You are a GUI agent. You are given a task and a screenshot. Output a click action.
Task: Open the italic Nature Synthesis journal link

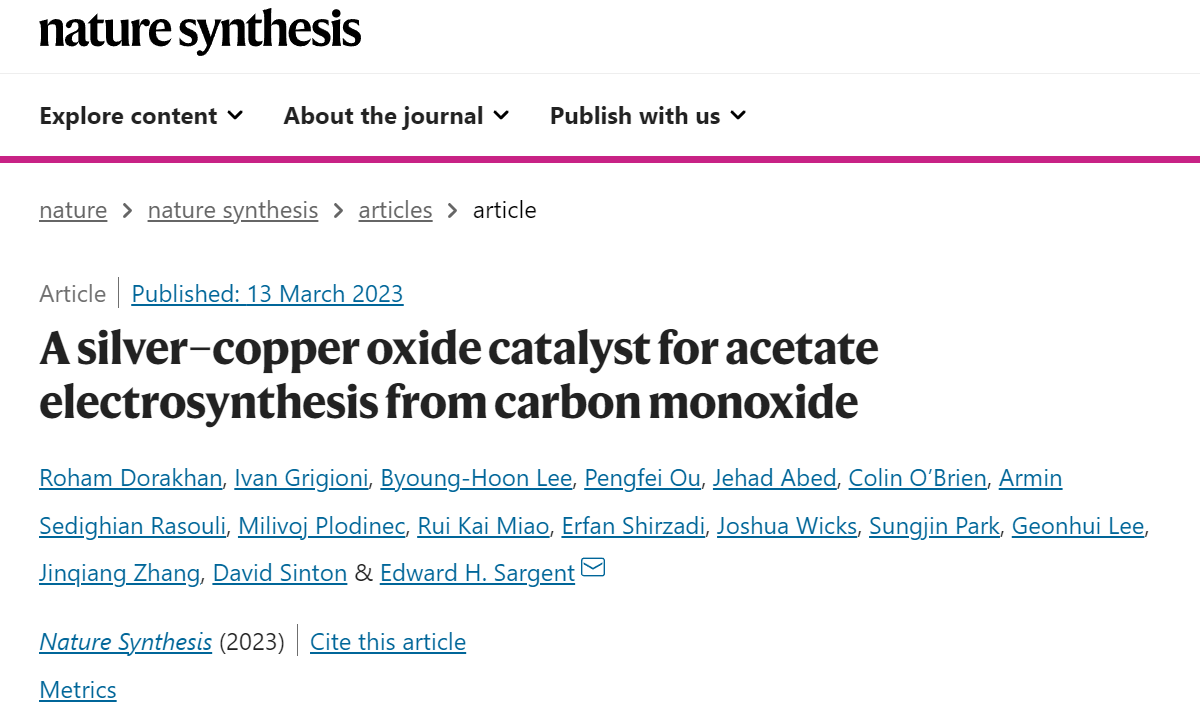(x=125, y=642)
